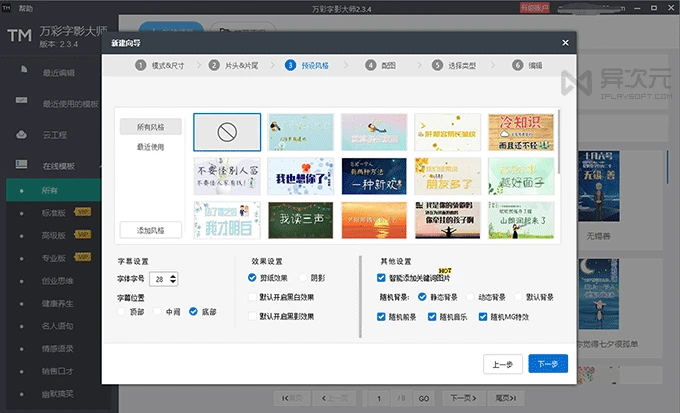Click the red 升级账户 button

tap(534, 8)
